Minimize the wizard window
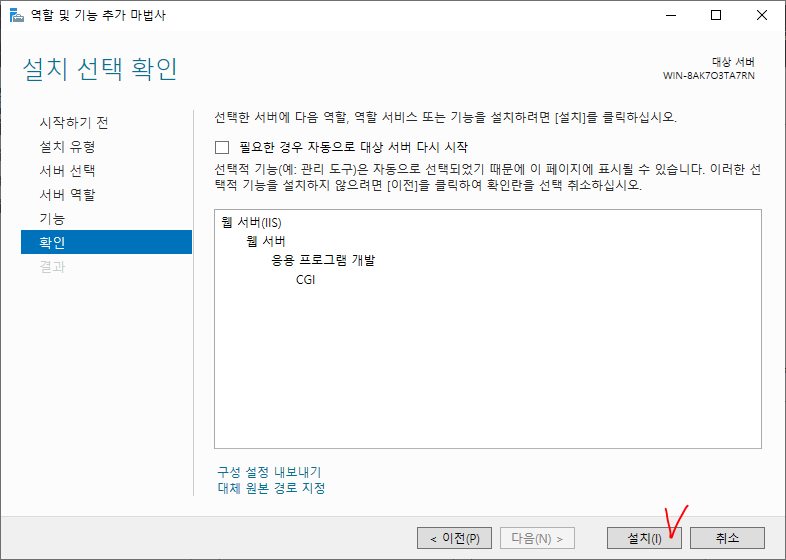 tap(671, 15)
